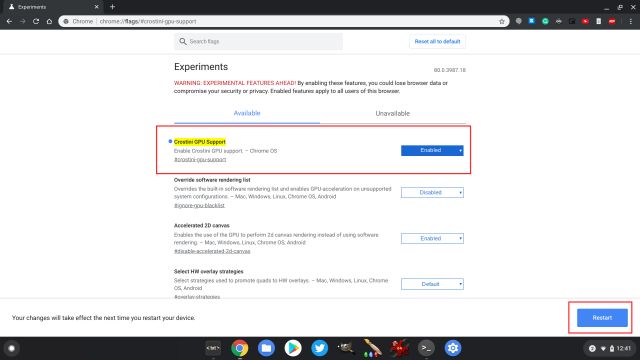The width and height of the screenshot is (640, 360).
Task: Open Override software rendering list dropdown
Action: (x=432, y=192)
